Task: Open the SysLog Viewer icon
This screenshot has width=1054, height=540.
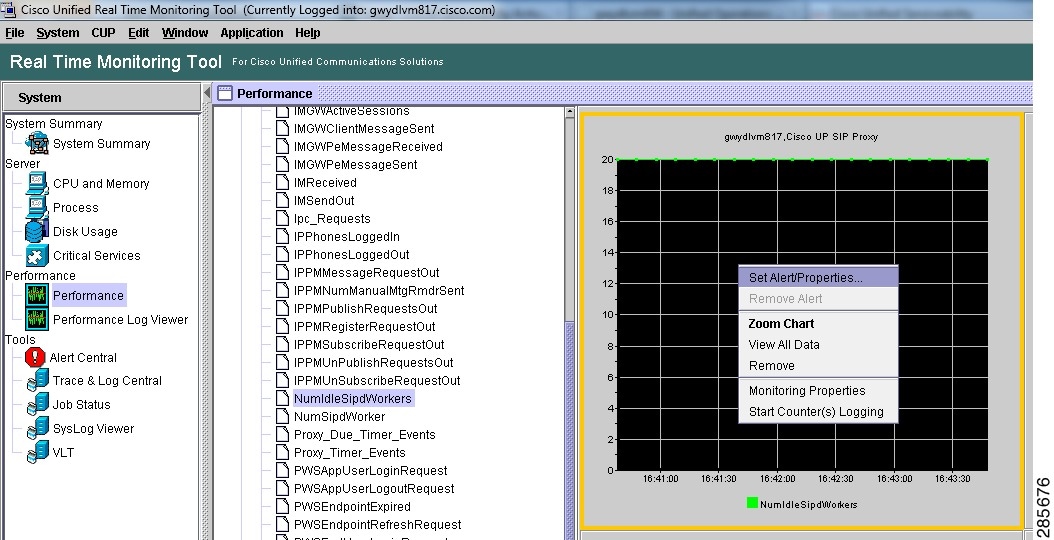Action: 37,428
